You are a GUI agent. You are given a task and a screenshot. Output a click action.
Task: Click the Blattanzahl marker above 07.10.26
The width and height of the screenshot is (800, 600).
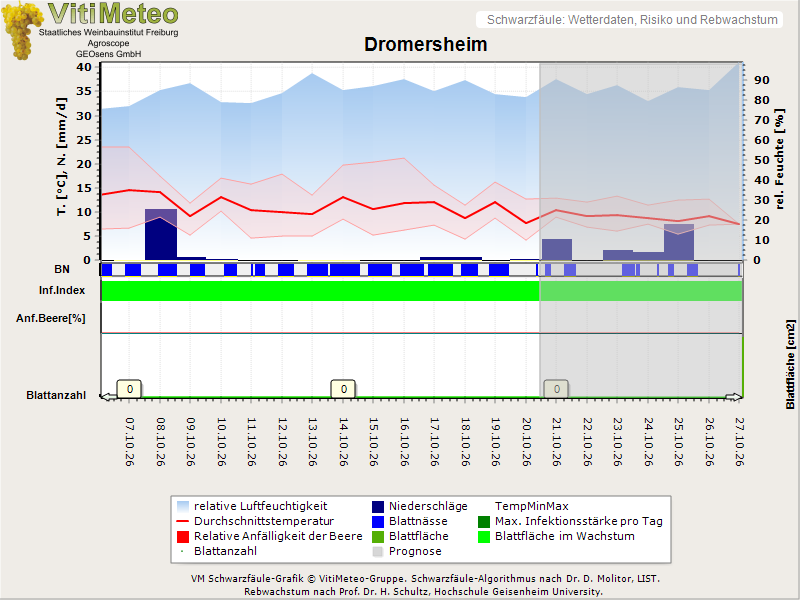[130, 389]
